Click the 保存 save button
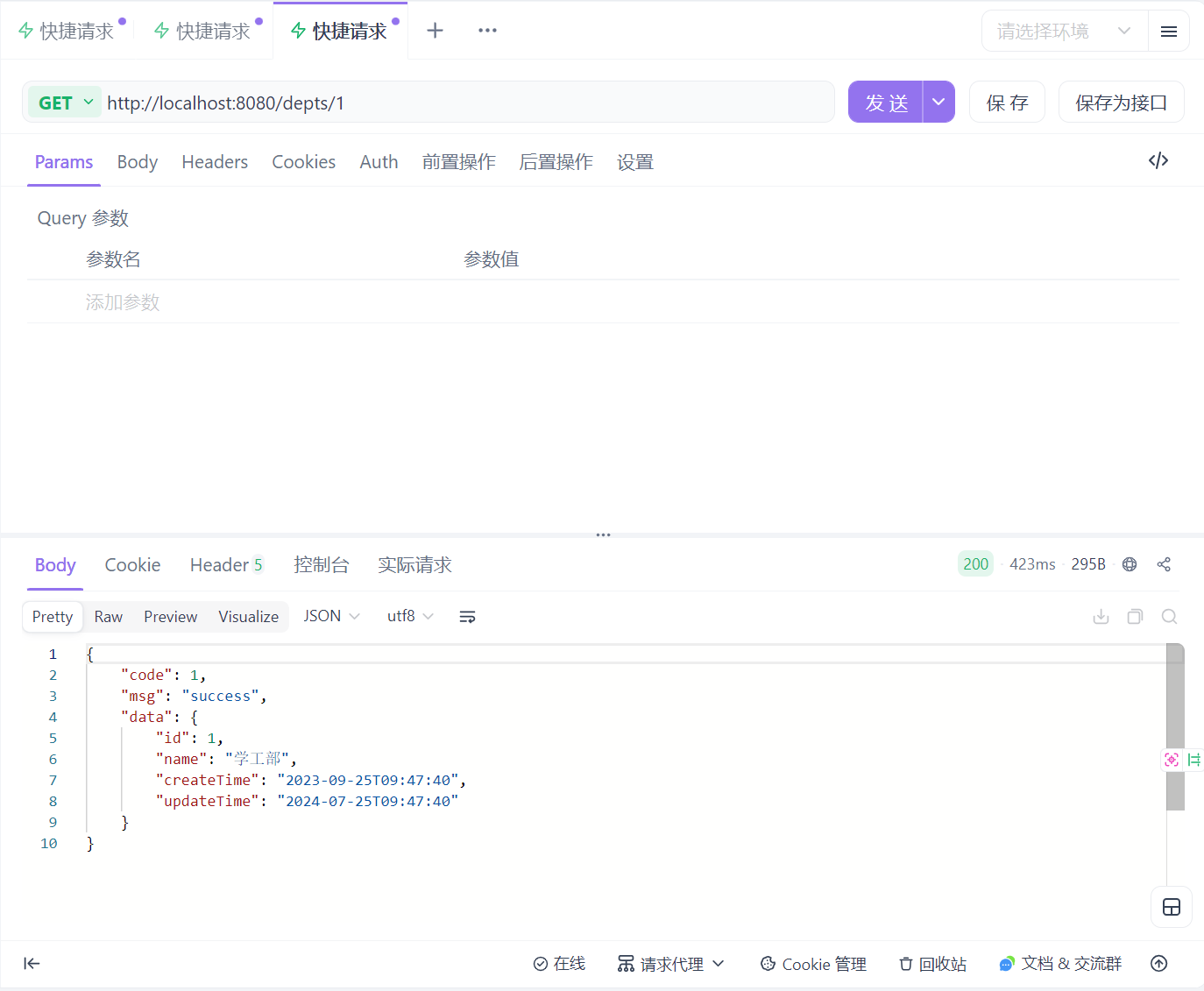The width and height of the screenshot is (1204, 991). tap(1007, 102)
